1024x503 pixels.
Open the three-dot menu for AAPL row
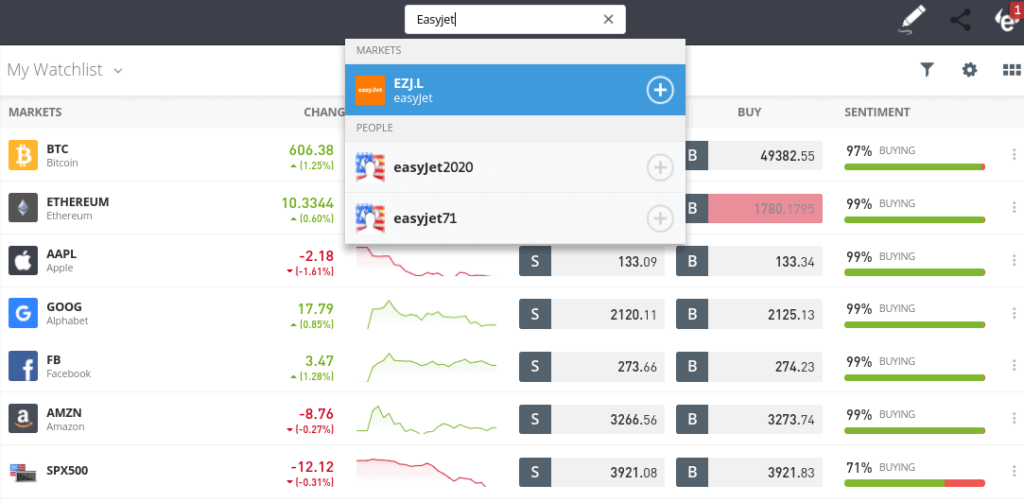1014,261
